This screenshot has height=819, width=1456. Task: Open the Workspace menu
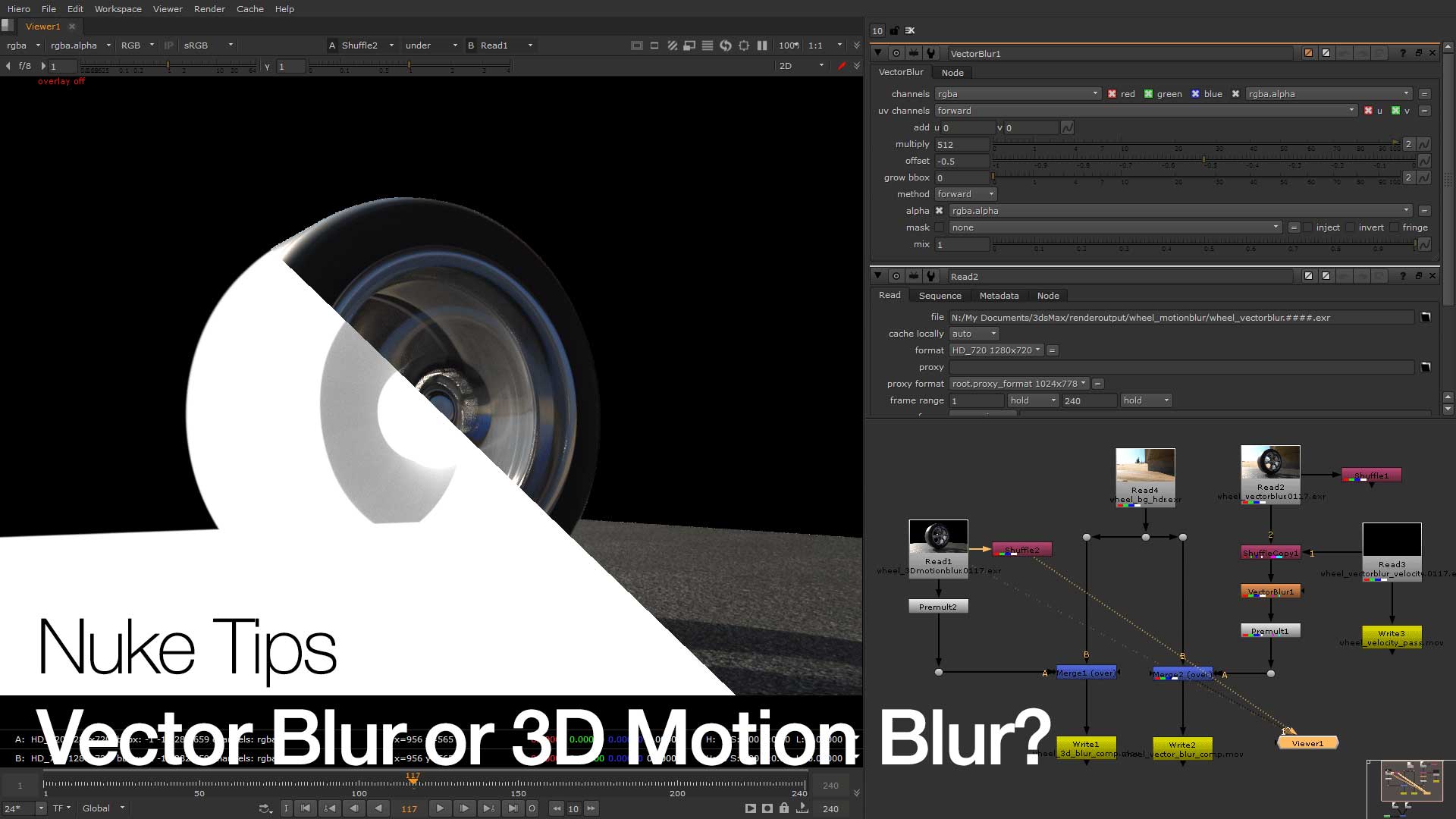tap(118, 9)
